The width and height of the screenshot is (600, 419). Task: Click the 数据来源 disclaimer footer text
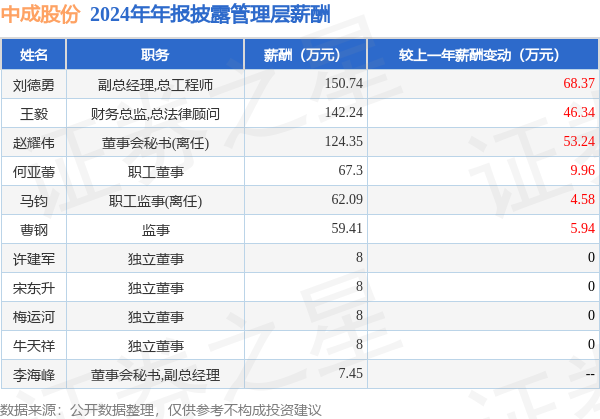[161, 410]
